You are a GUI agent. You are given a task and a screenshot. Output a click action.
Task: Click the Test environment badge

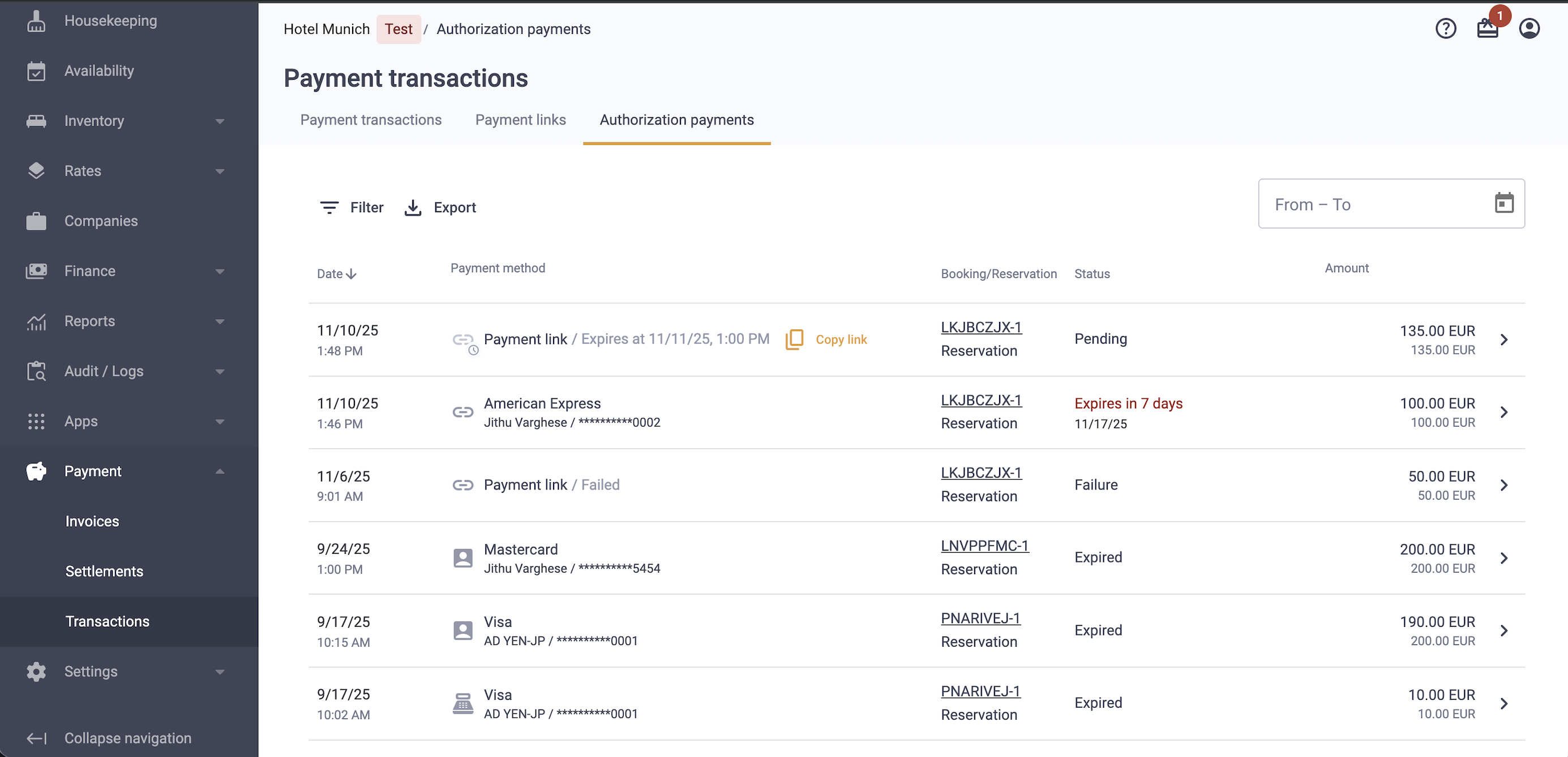click(x=398, y=29)
